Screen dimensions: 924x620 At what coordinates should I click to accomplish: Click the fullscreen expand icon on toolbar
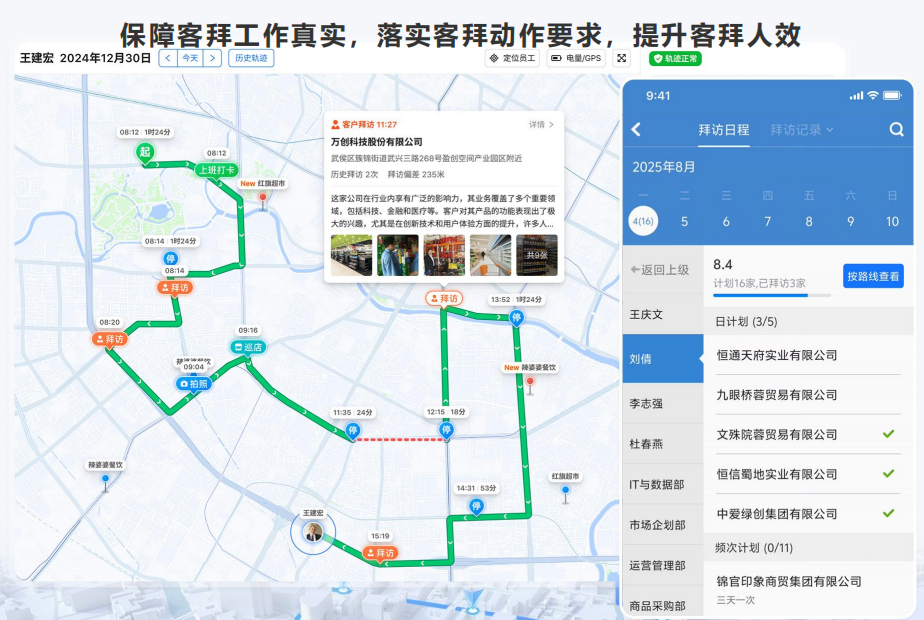click(622, 58)
